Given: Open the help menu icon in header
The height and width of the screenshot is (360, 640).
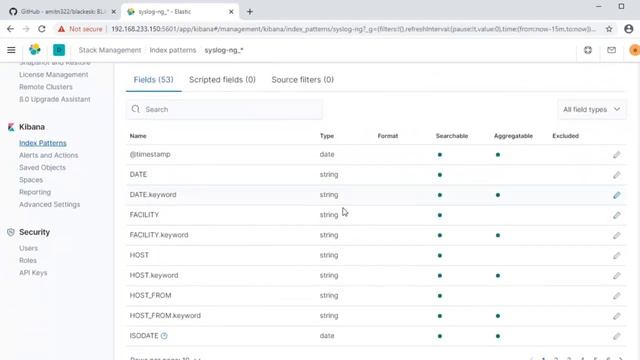Looking at the screenshot, I should click(588, 50).
